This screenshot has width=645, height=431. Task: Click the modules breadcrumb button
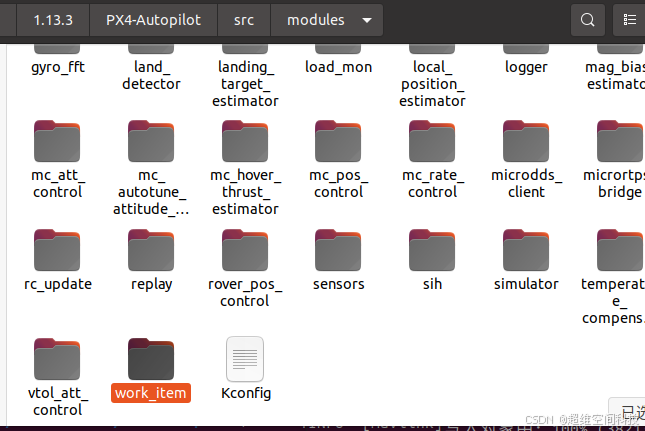click(316, 20)
